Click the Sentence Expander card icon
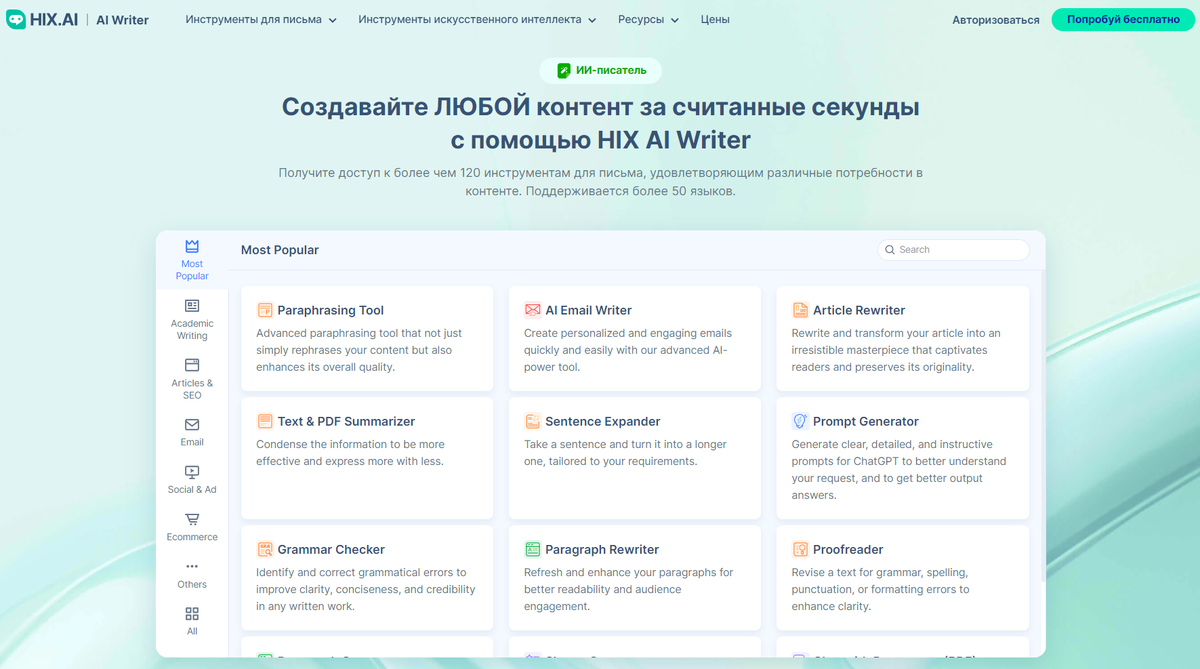1200x669 pixels. point(533,421)
